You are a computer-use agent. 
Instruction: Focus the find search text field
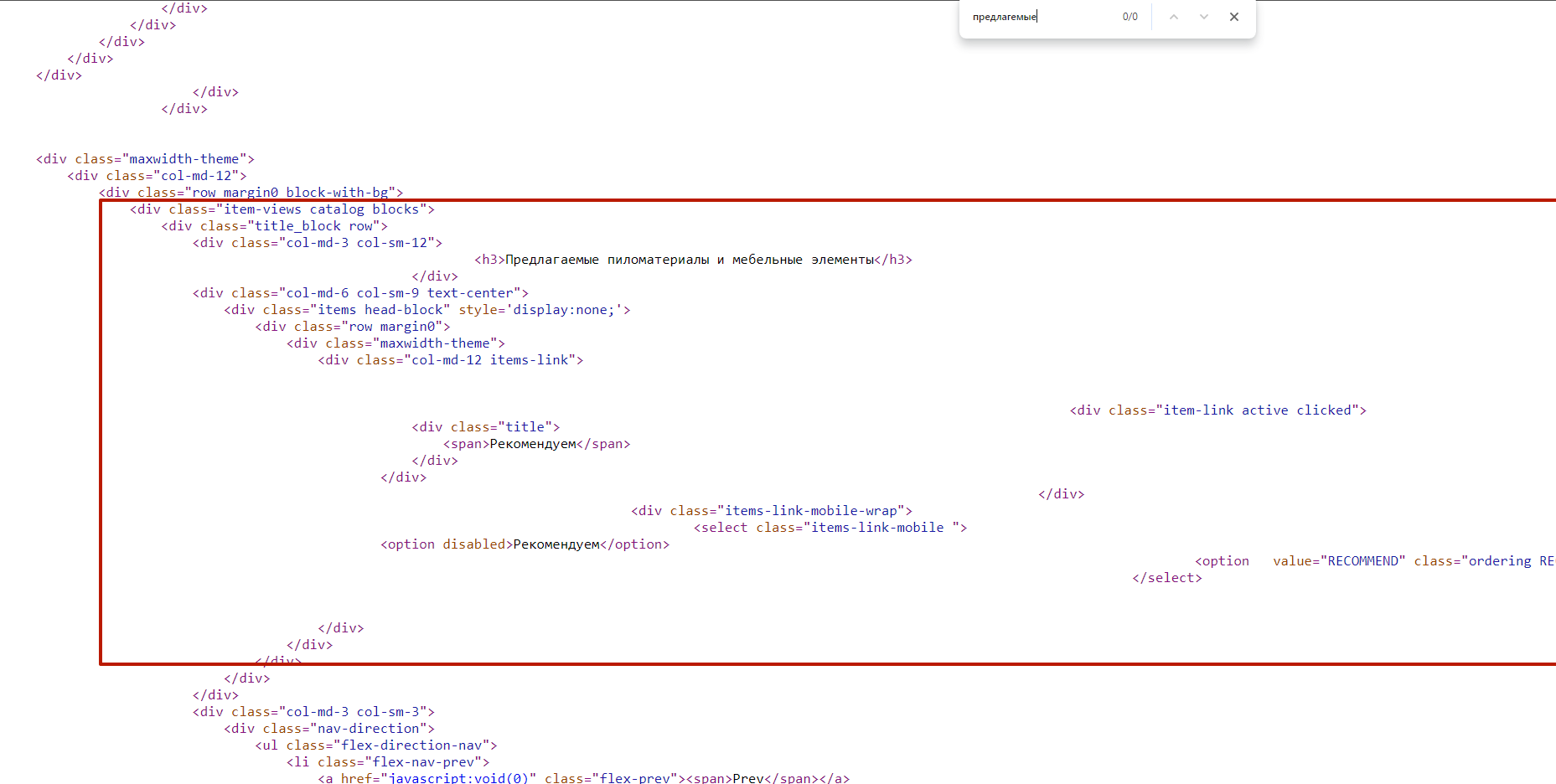1039,17
